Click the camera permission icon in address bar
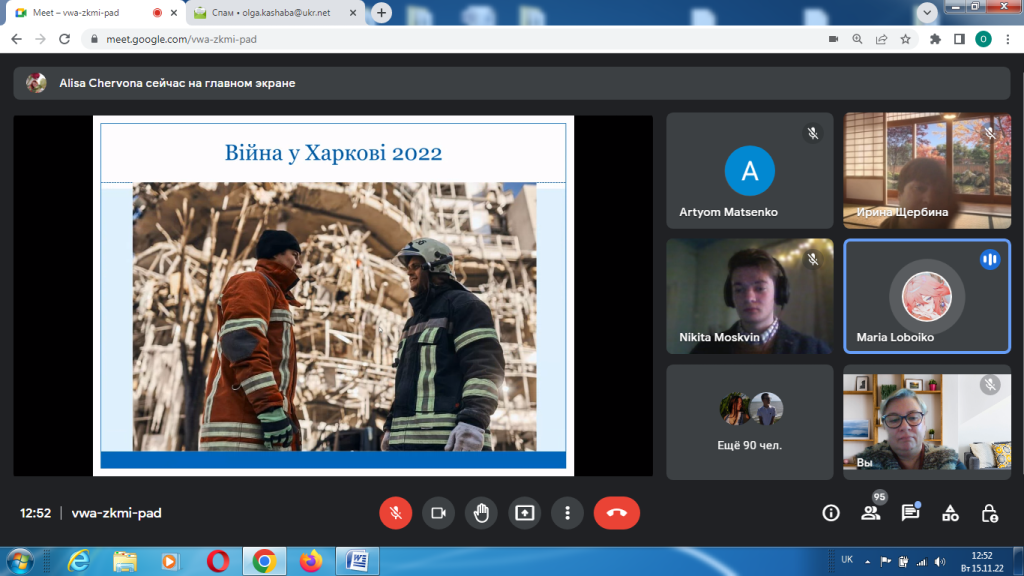1024x576 pixels. pyautogui.click(x=833, y=39)
